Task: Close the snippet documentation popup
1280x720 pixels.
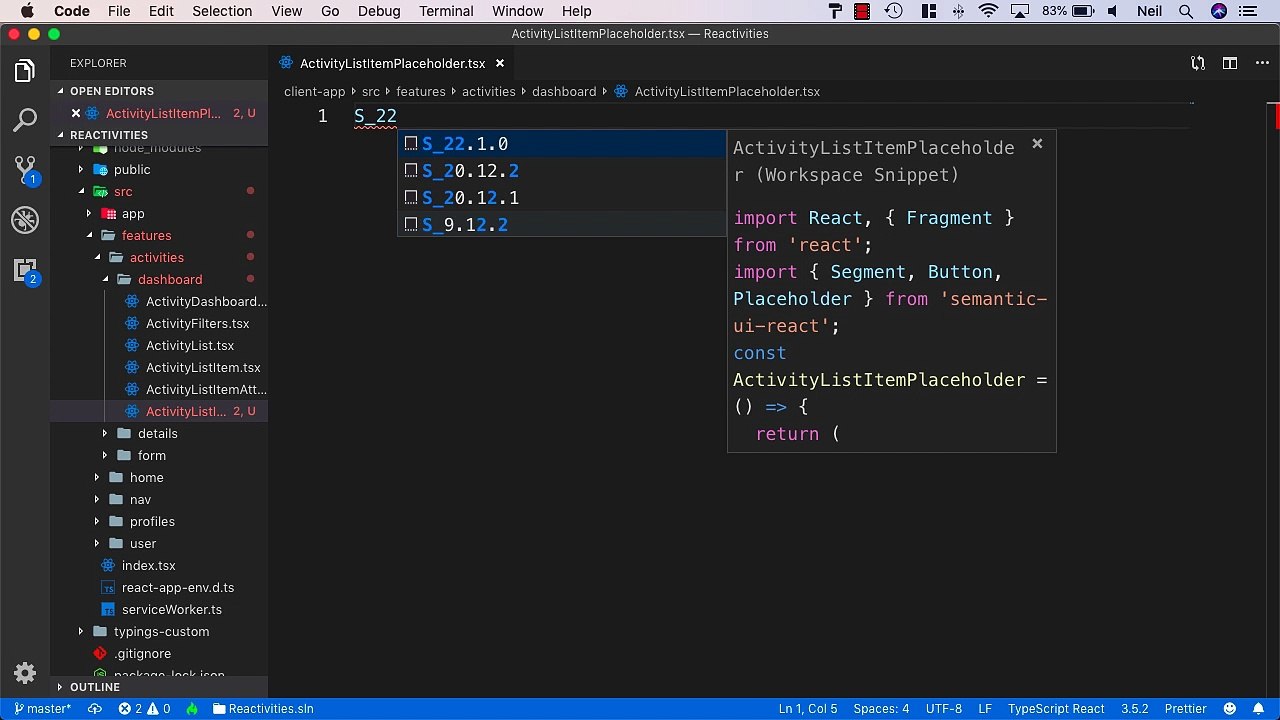Action: coord(1037,144)
